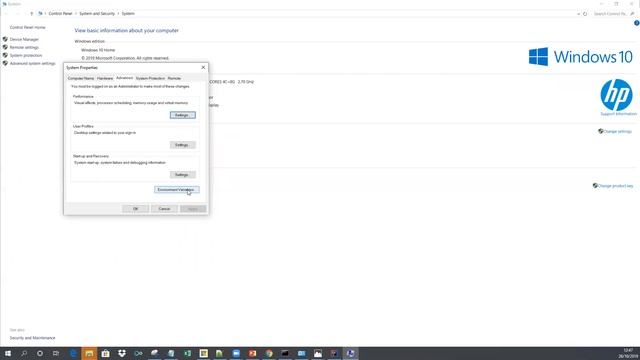Click Control Panel in breadcrumb

(60, 13)
